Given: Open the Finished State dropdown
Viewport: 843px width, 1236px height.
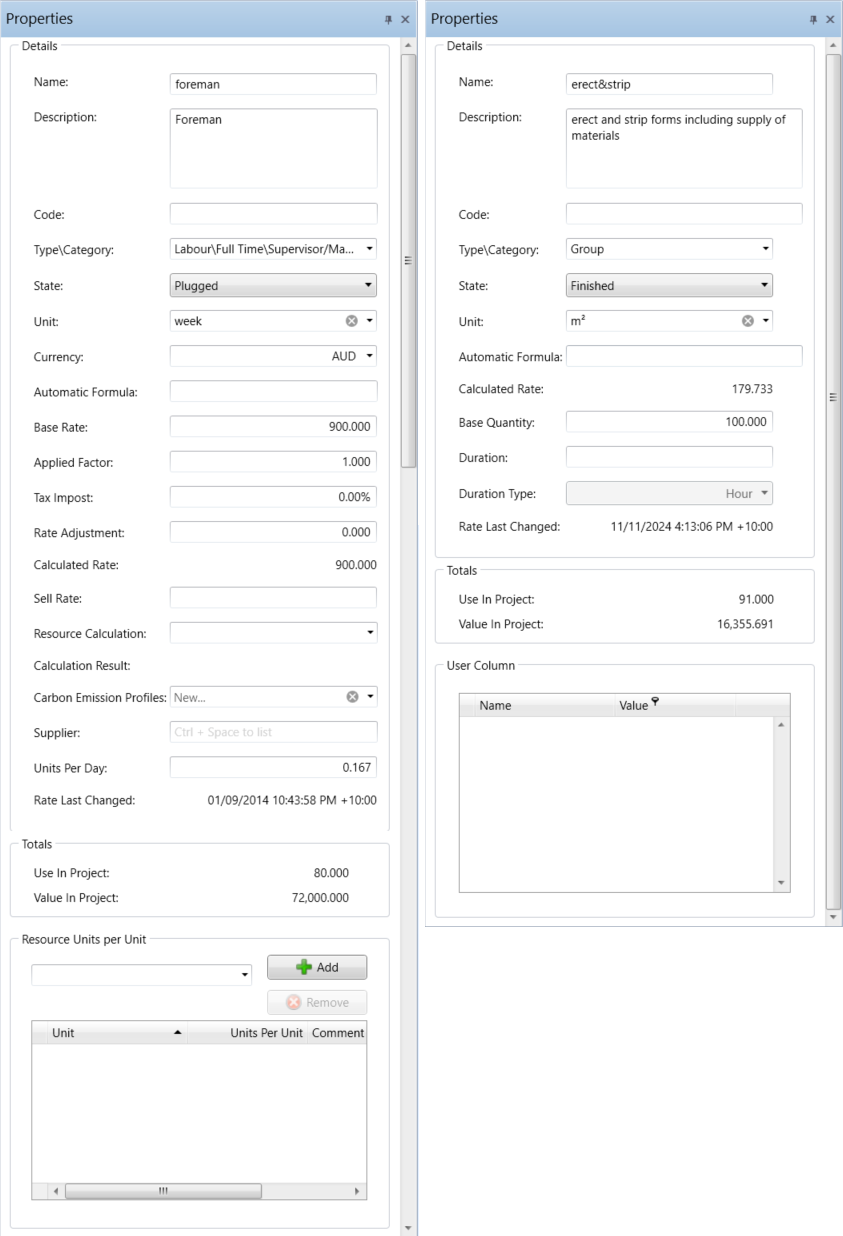Looking at the screenshot, I should [x=669, y=285].
